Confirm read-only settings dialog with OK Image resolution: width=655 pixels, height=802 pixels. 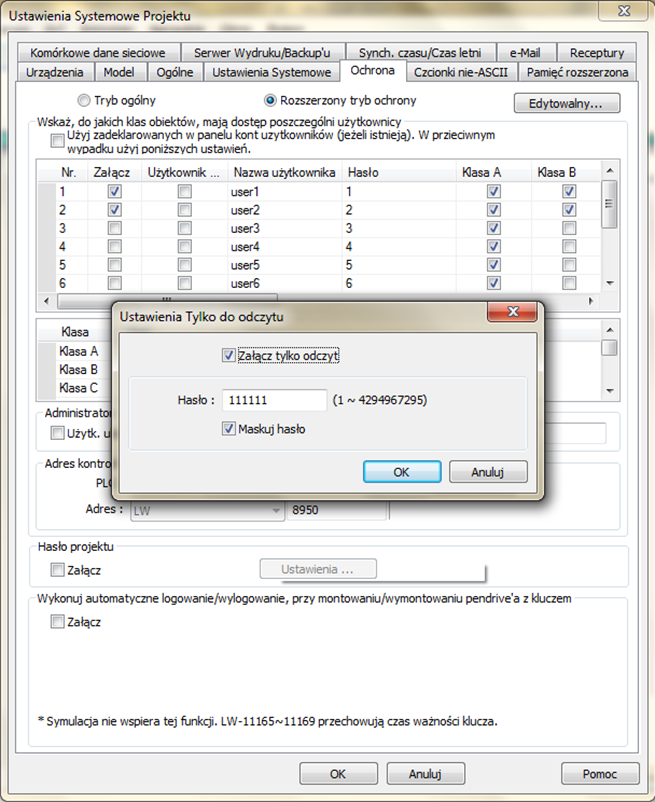click(402, 472)
